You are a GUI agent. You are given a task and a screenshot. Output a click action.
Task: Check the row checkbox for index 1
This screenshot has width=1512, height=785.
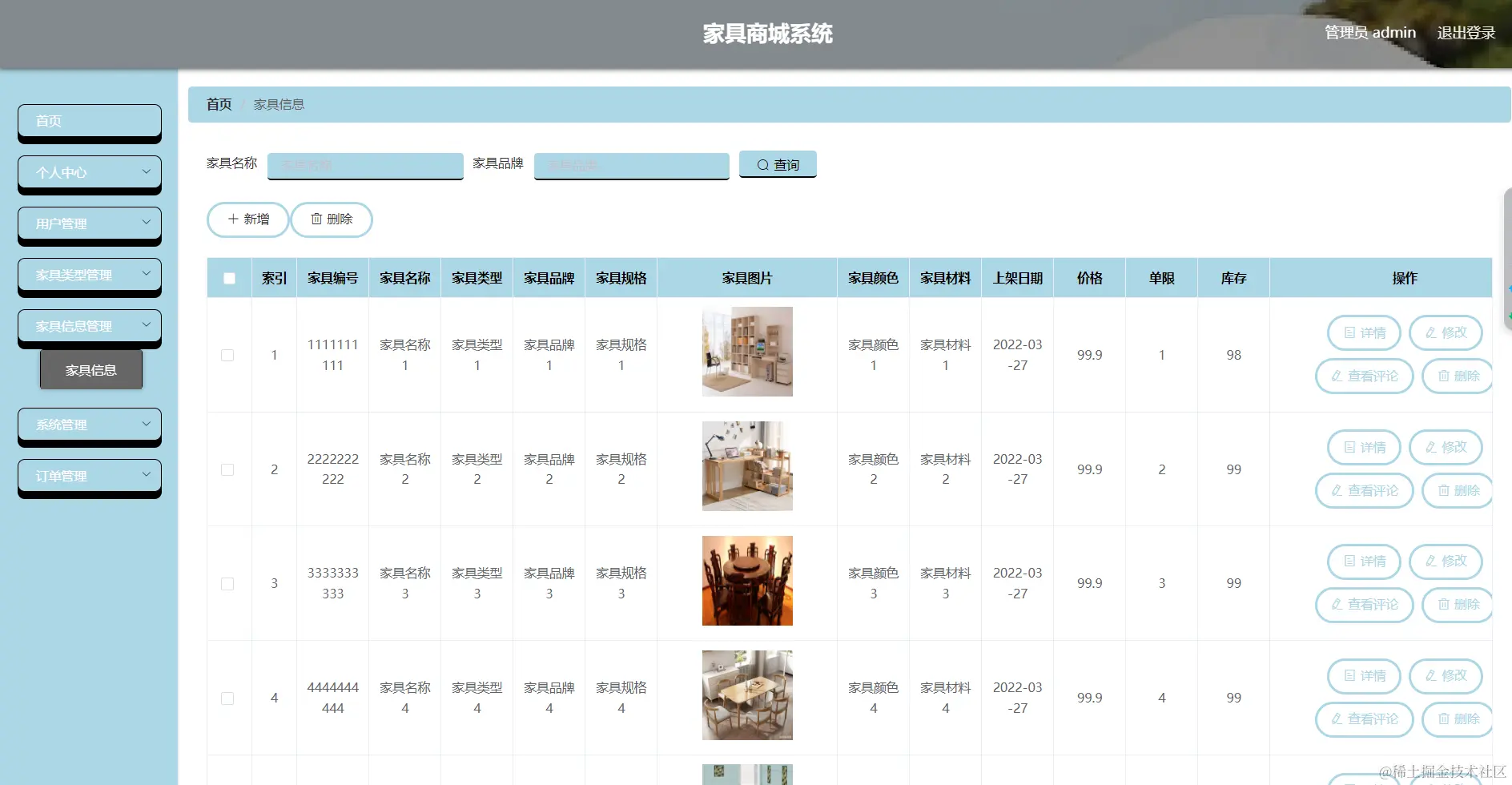tap(227, 355)
